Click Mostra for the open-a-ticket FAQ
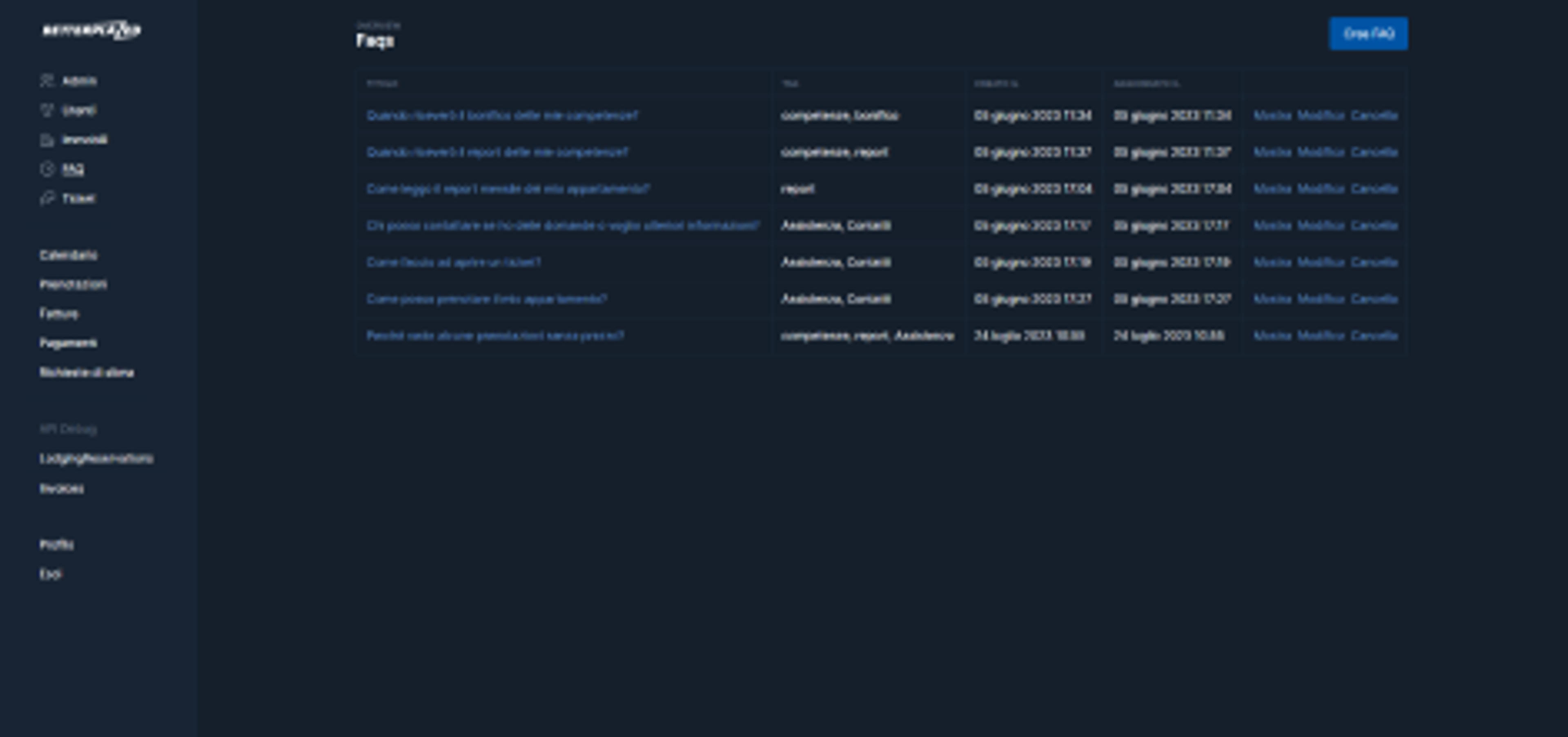The image size is (1568, 737). click(x=1273, y=262)
